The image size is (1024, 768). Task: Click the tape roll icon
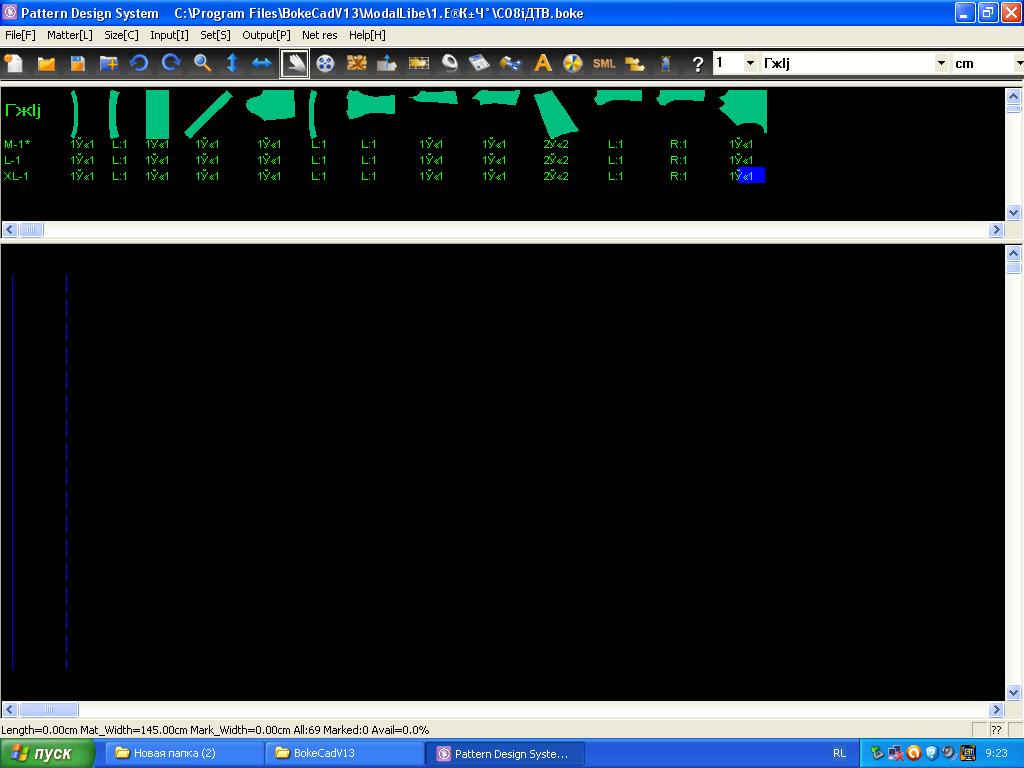[450, 63]
